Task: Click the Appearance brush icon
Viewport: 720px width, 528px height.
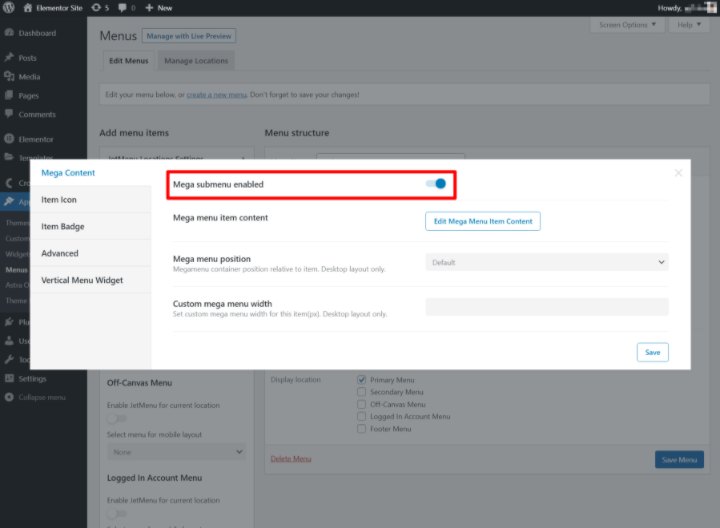Action: (9, 201)
